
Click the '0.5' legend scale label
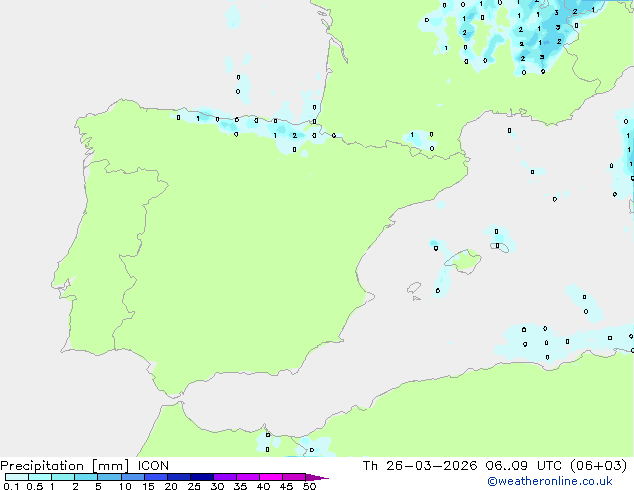click(x=35, y=486)
